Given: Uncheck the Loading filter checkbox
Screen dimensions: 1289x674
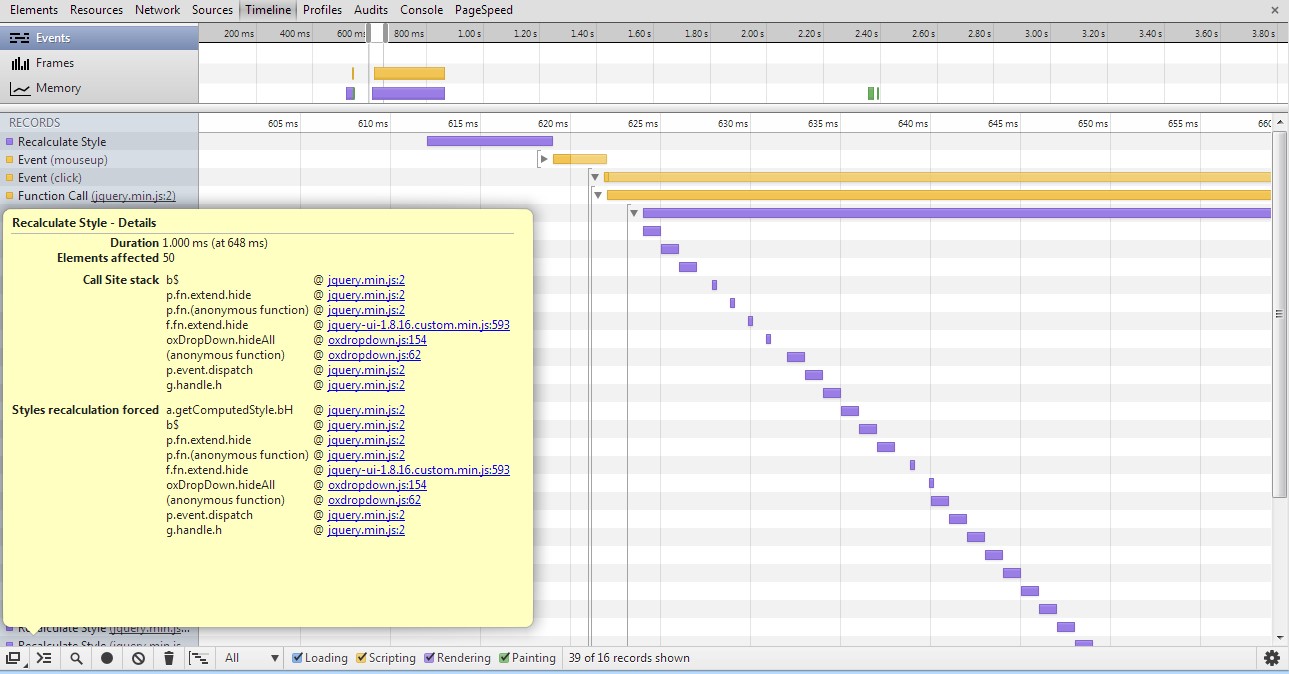Looking at the screenshot, I should [298, 658].
